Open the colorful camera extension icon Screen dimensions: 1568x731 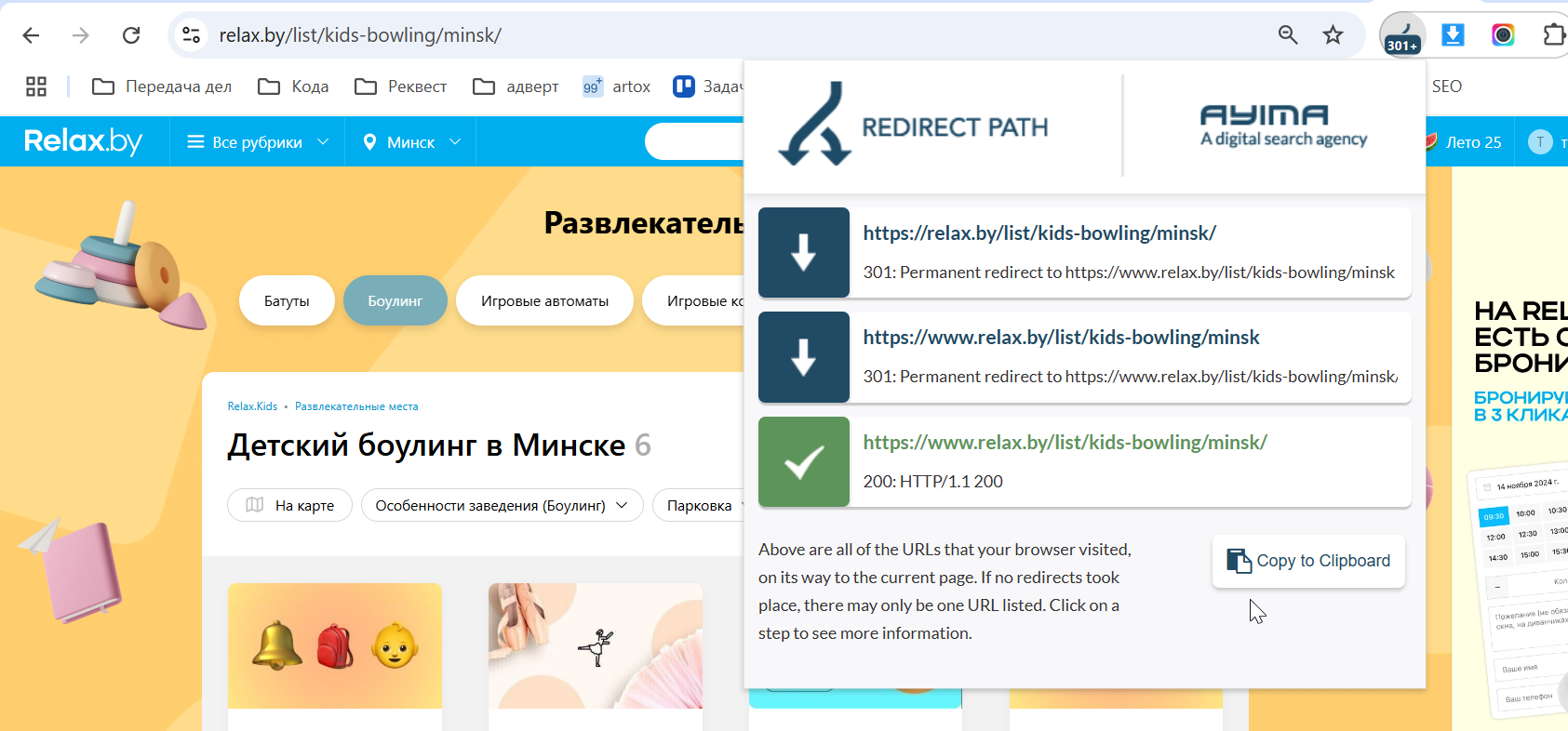pyautogui.click(x=1503, y=35)
